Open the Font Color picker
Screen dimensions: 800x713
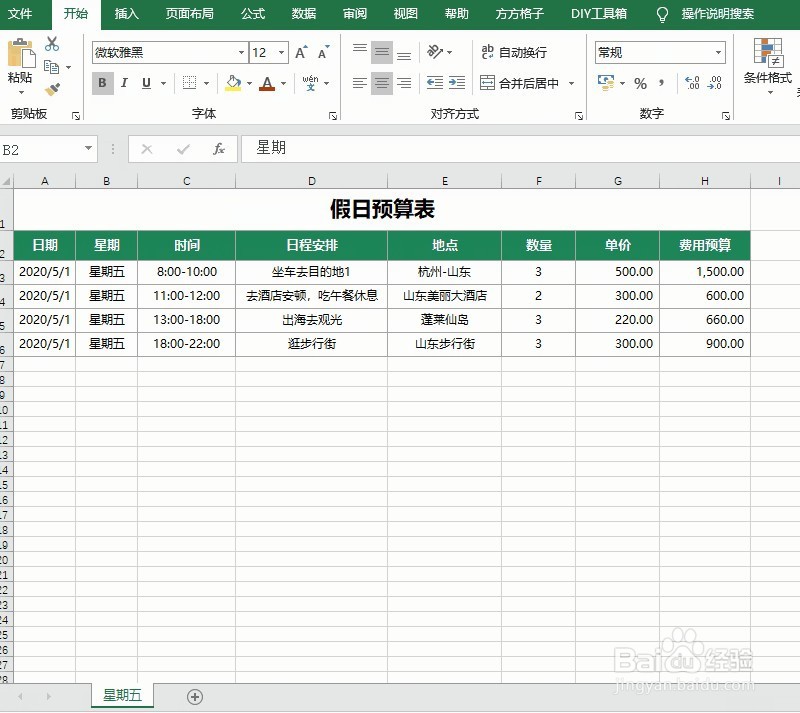[268, 84]
